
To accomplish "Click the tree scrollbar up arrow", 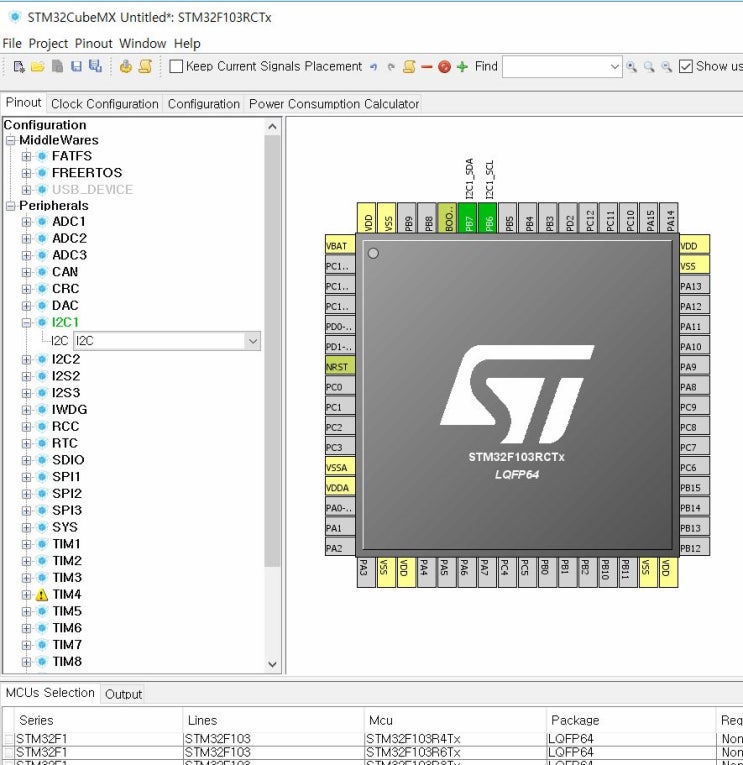I will tap(273, 127).
